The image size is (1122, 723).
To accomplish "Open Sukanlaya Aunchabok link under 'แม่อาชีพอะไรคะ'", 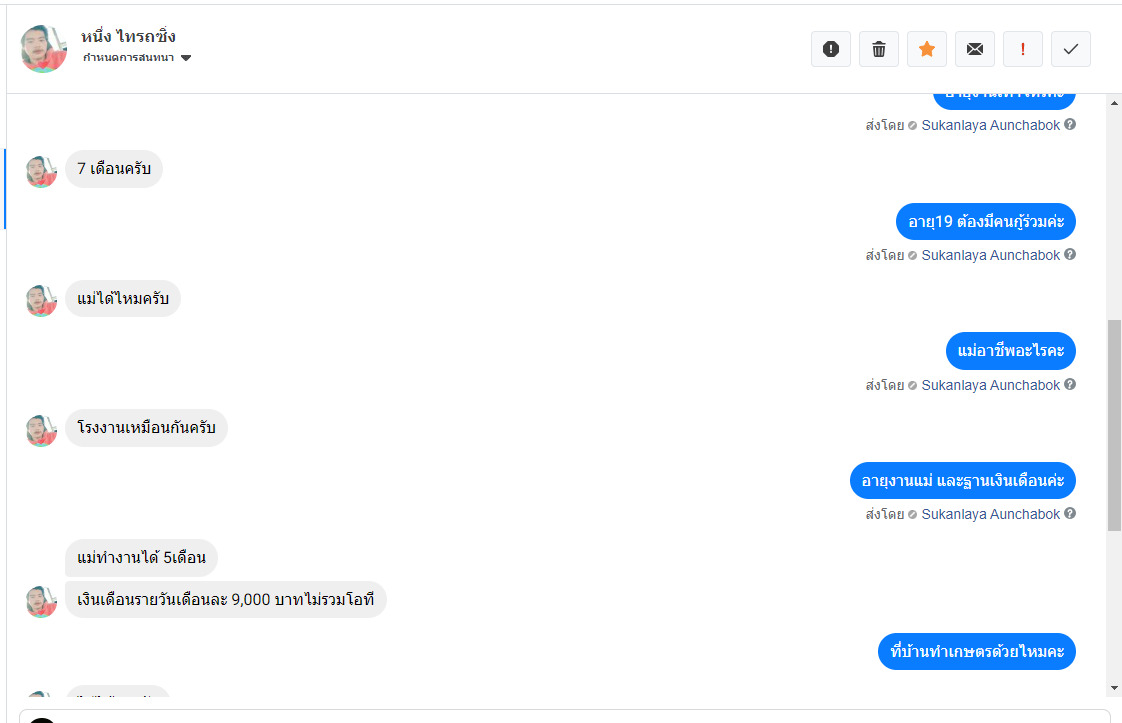I will pyautogui.click(x=990, y=385).
